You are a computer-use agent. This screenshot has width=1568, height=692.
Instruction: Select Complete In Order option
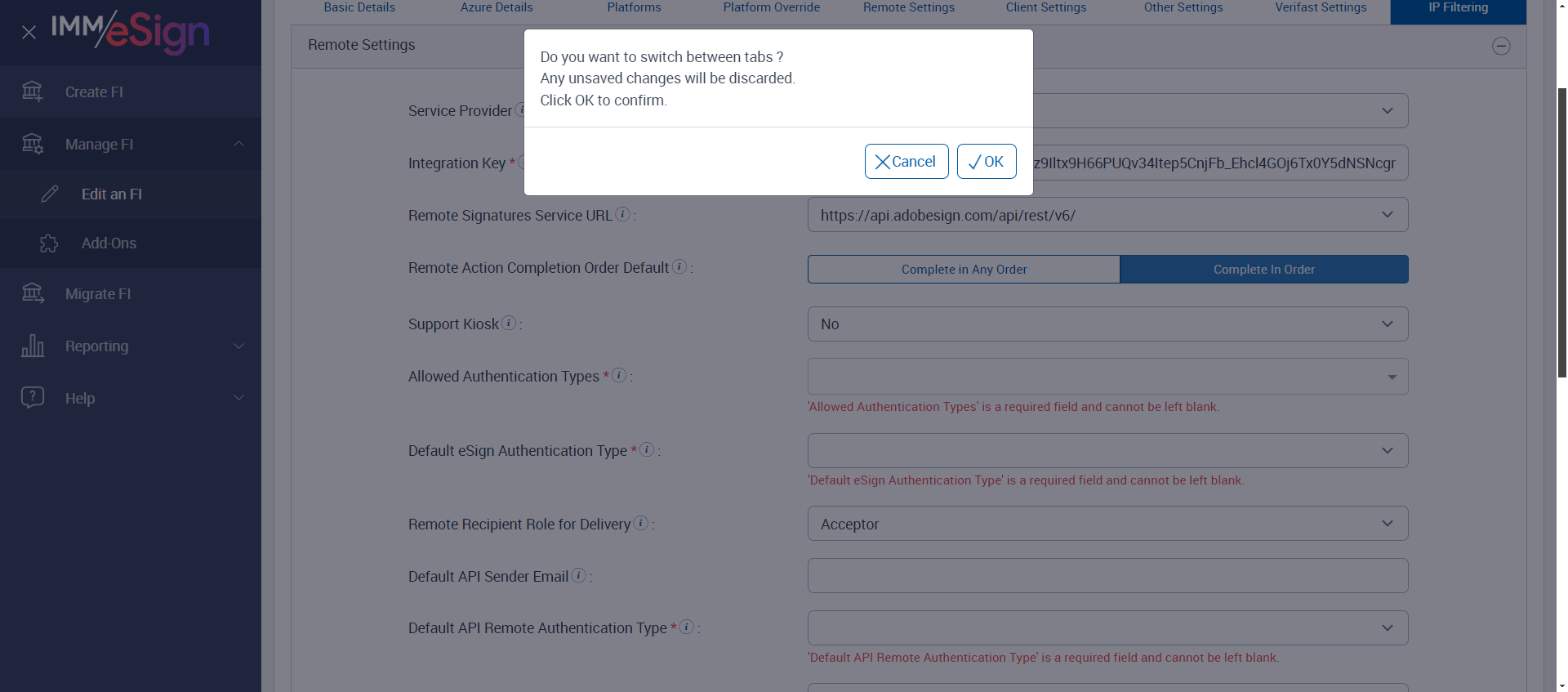pyautogui.click(x=1263, y=270)
